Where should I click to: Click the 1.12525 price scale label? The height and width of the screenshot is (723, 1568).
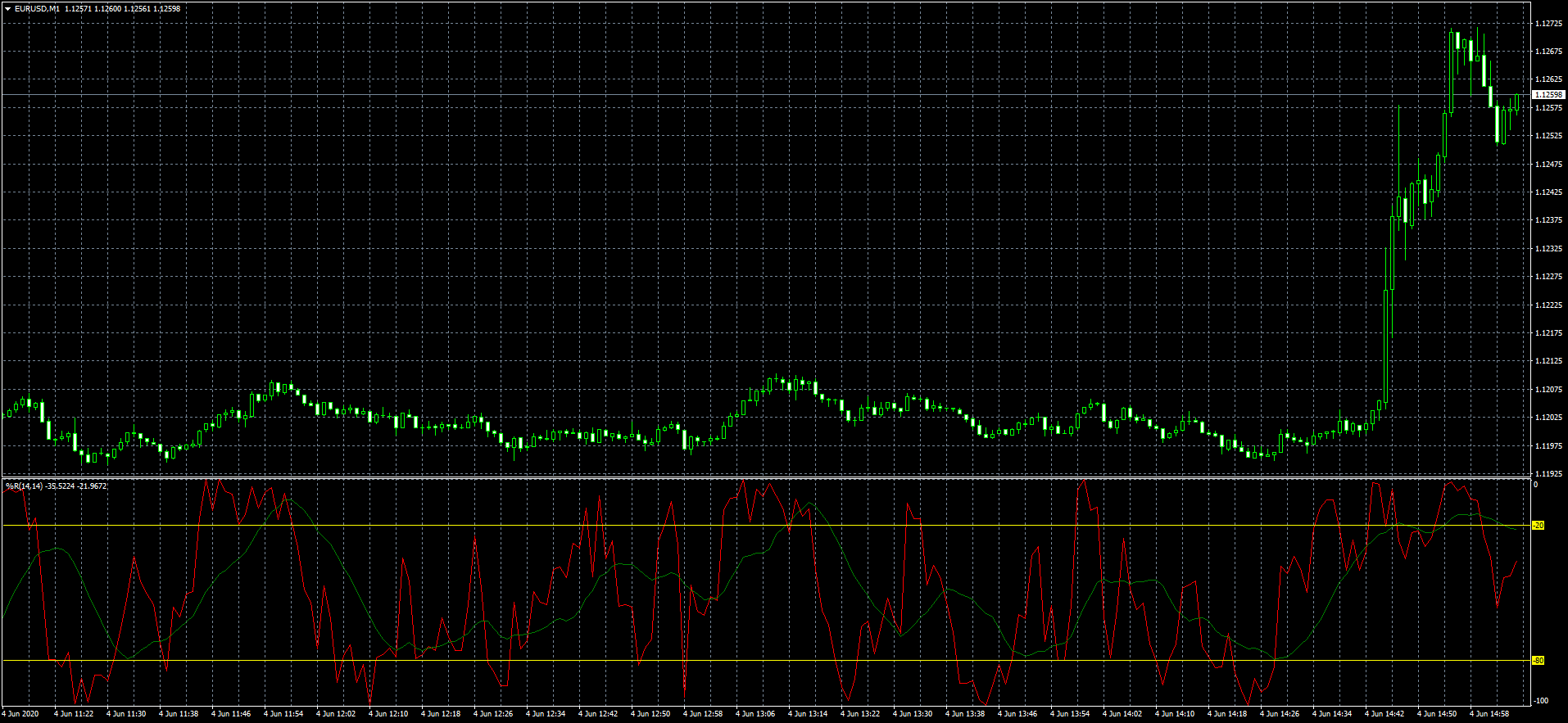1548,136
